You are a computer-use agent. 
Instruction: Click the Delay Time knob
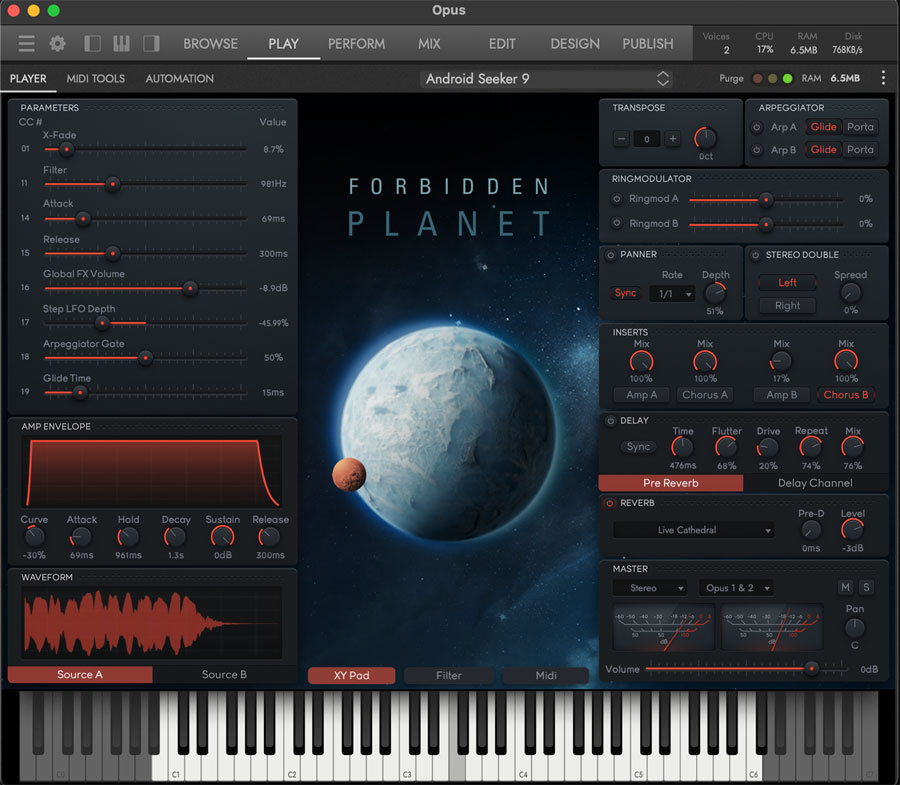click(682, 448)
